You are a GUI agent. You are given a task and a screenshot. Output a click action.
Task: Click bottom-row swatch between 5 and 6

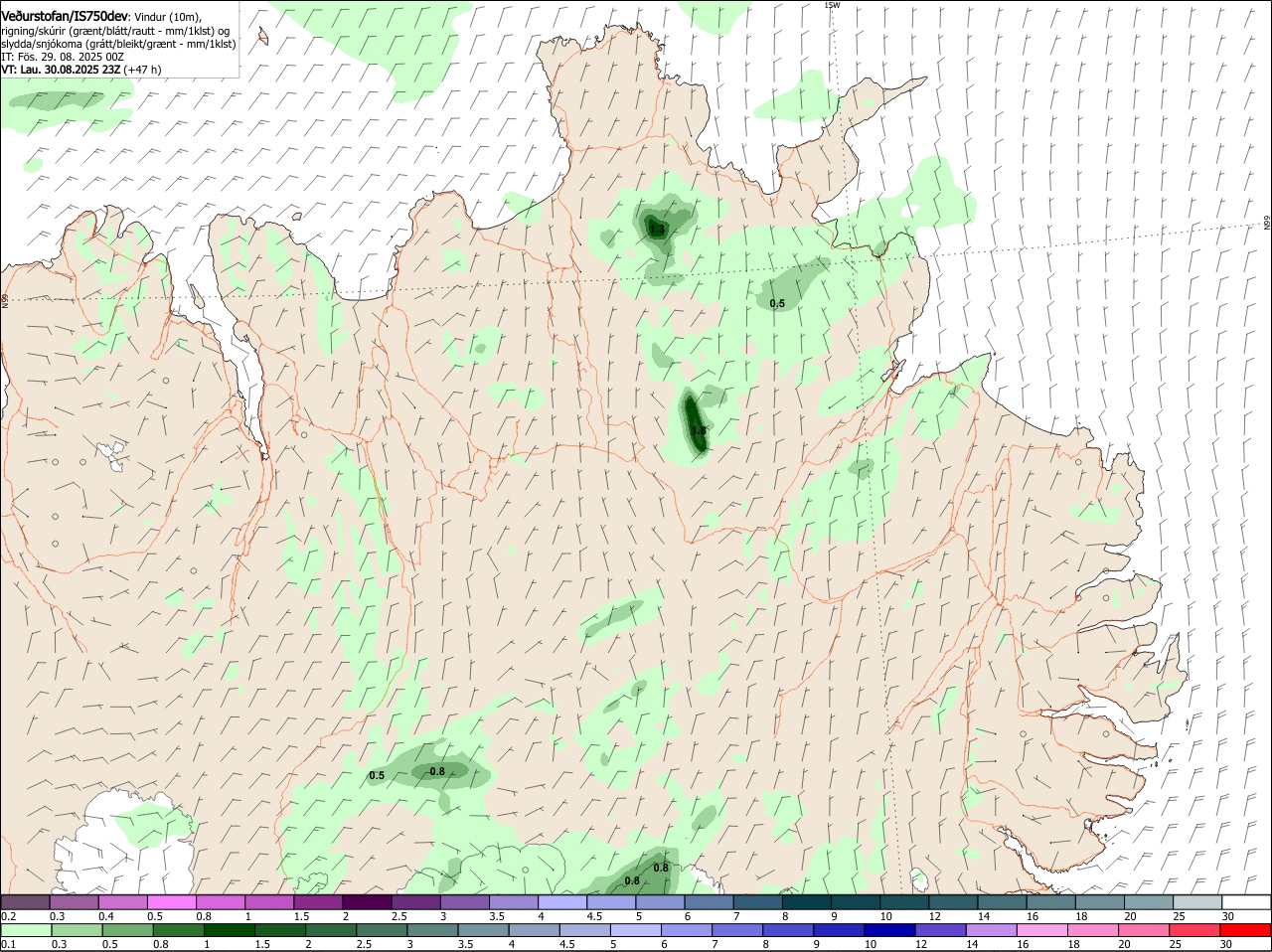(636, 931)
